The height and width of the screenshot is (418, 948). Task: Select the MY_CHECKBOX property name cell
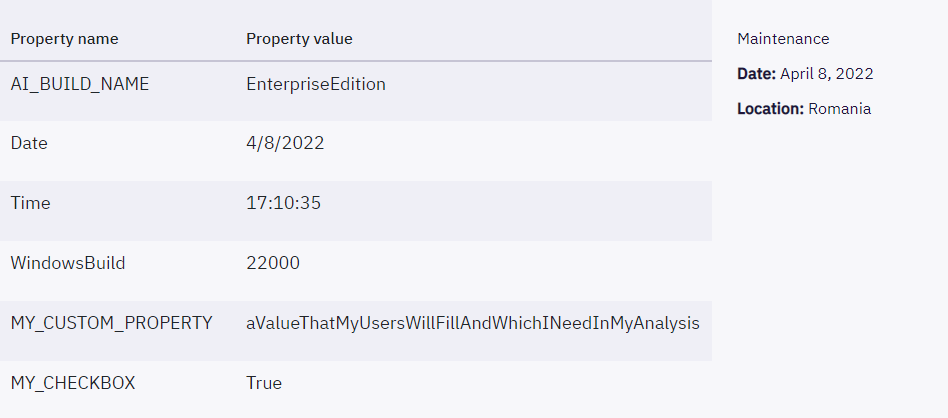coord(73,383)
